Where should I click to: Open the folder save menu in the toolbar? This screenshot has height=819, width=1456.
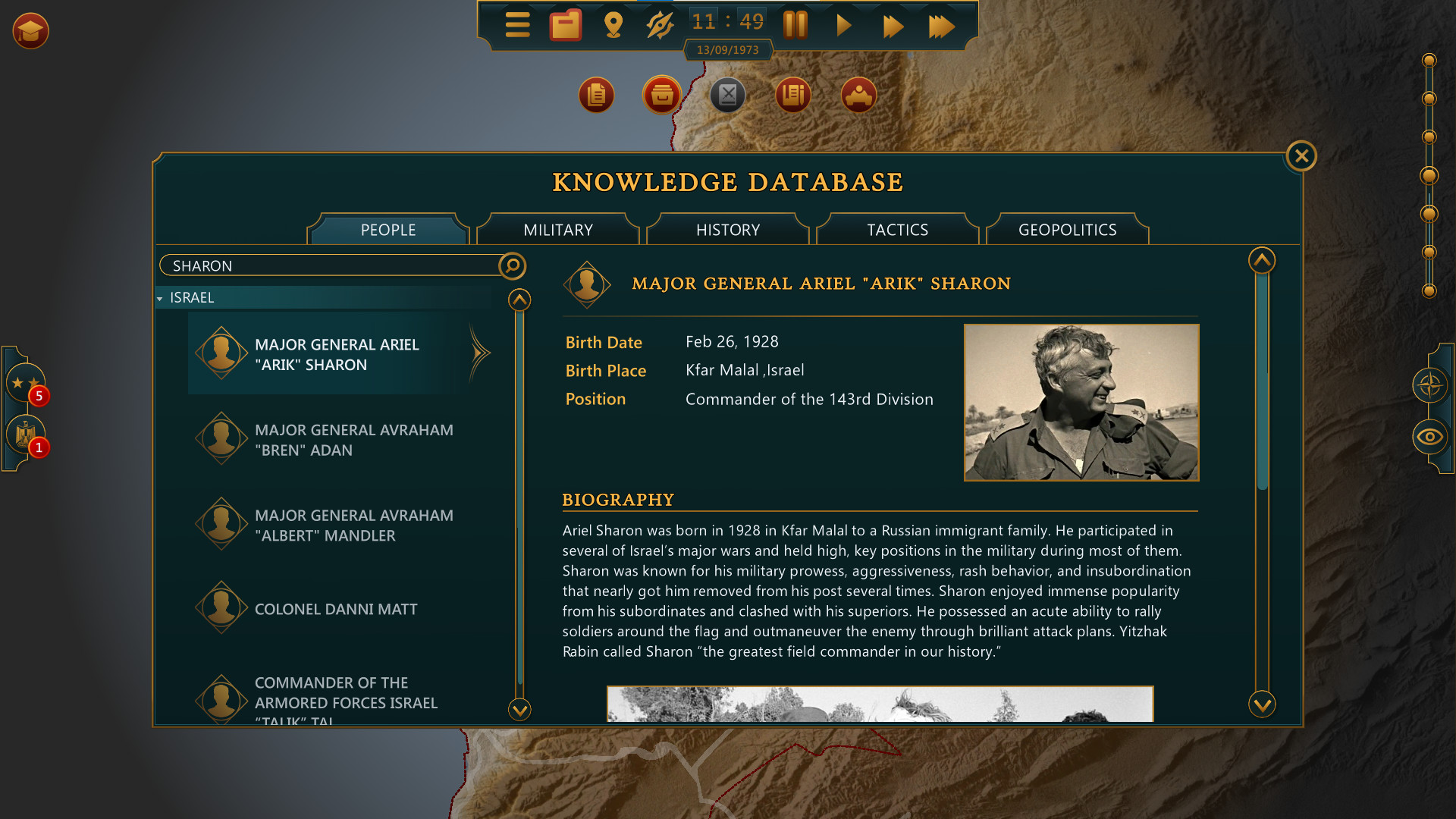click(565, 25)
